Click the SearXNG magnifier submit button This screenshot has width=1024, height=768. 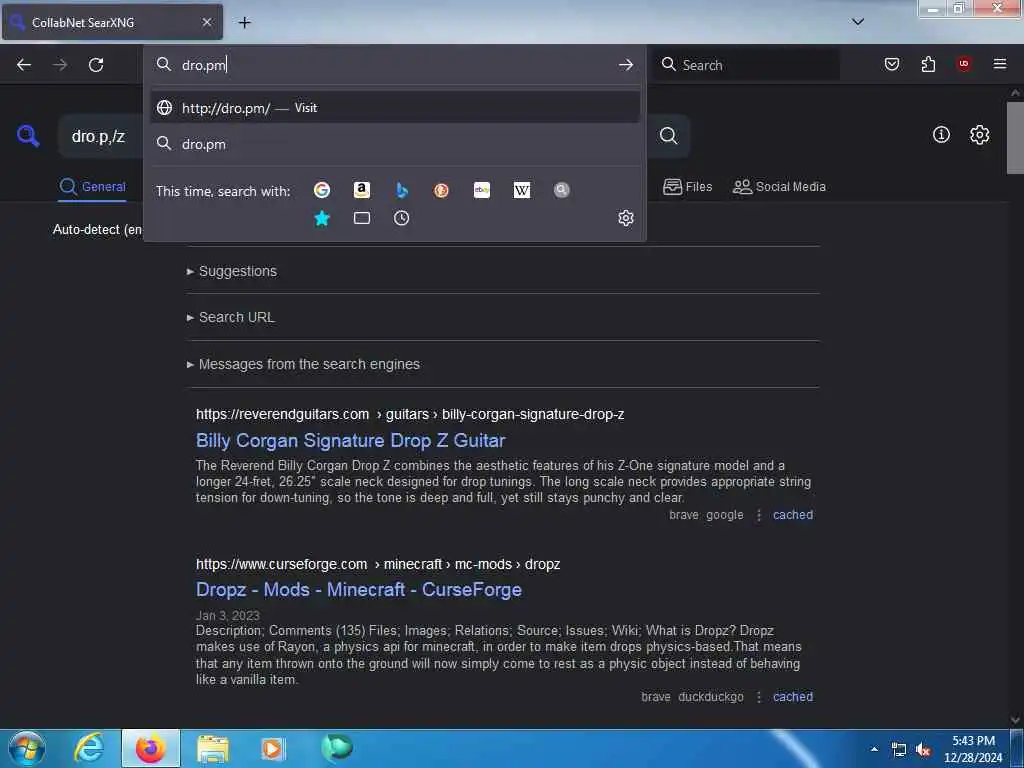(668, 136)
